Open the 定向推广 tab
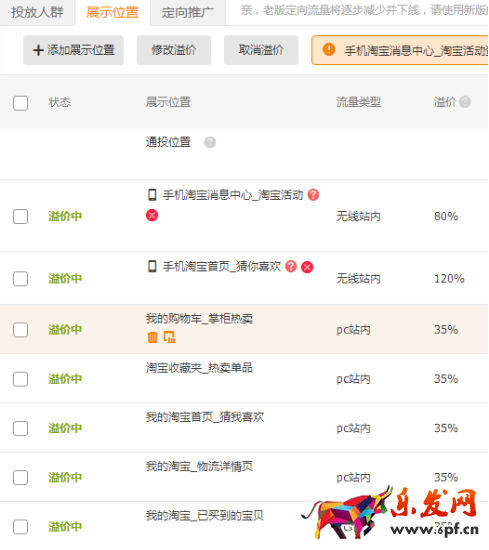The image size is (489, 550). pos(188,13)
